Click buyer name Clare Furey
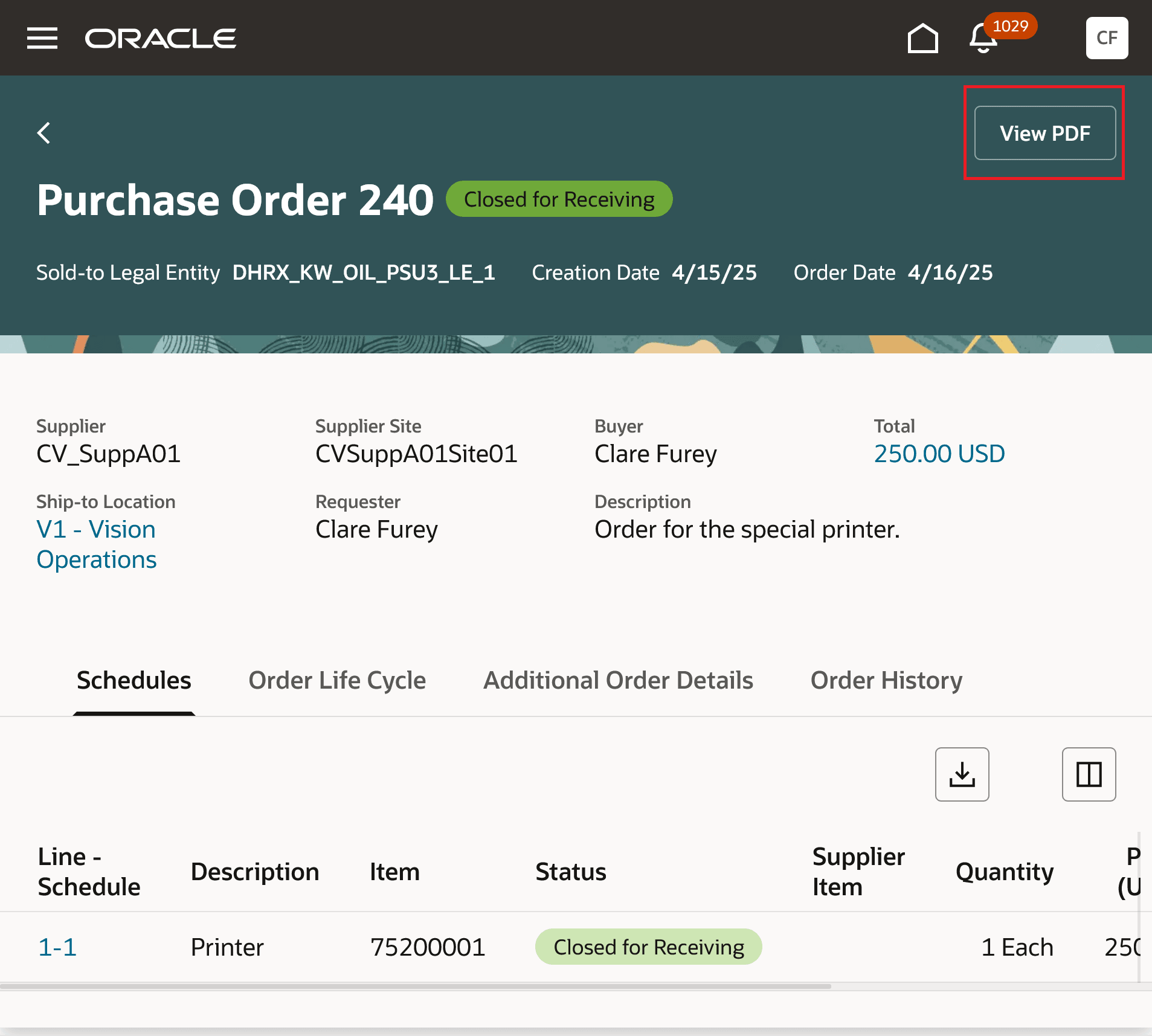 656,454
